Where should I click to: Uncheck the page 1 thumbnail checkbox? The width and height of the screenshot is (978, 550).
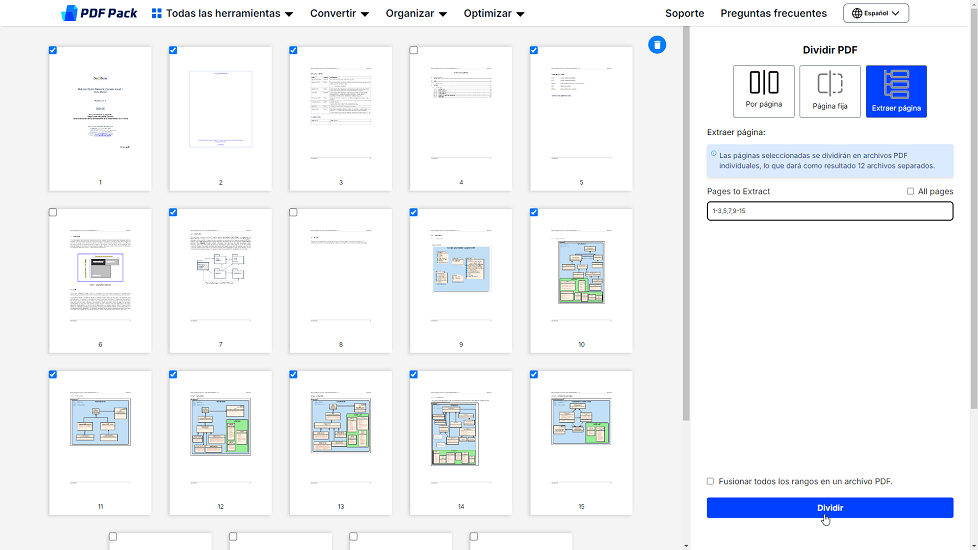tap(53, 50)
